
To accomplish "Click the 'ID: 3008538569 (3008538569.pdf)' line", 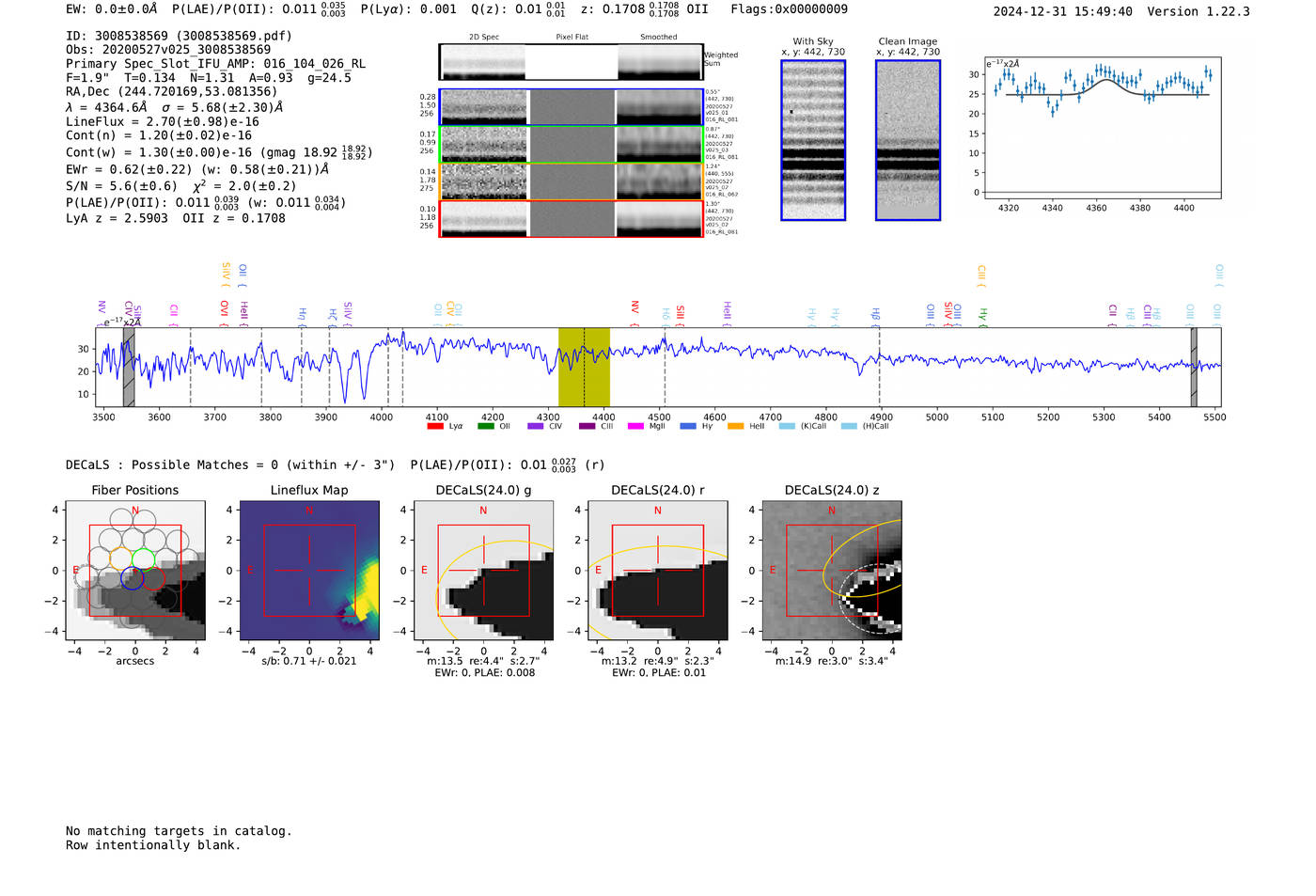I will (179, 36).
